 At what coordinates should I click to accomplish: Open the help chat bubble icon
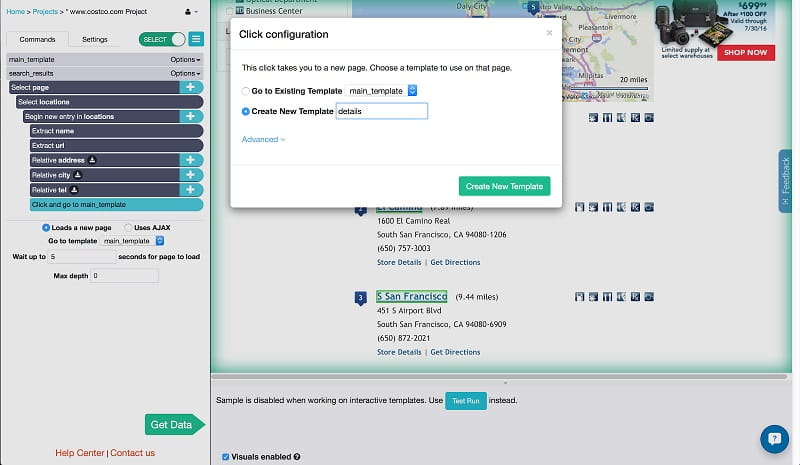(774, 438)
